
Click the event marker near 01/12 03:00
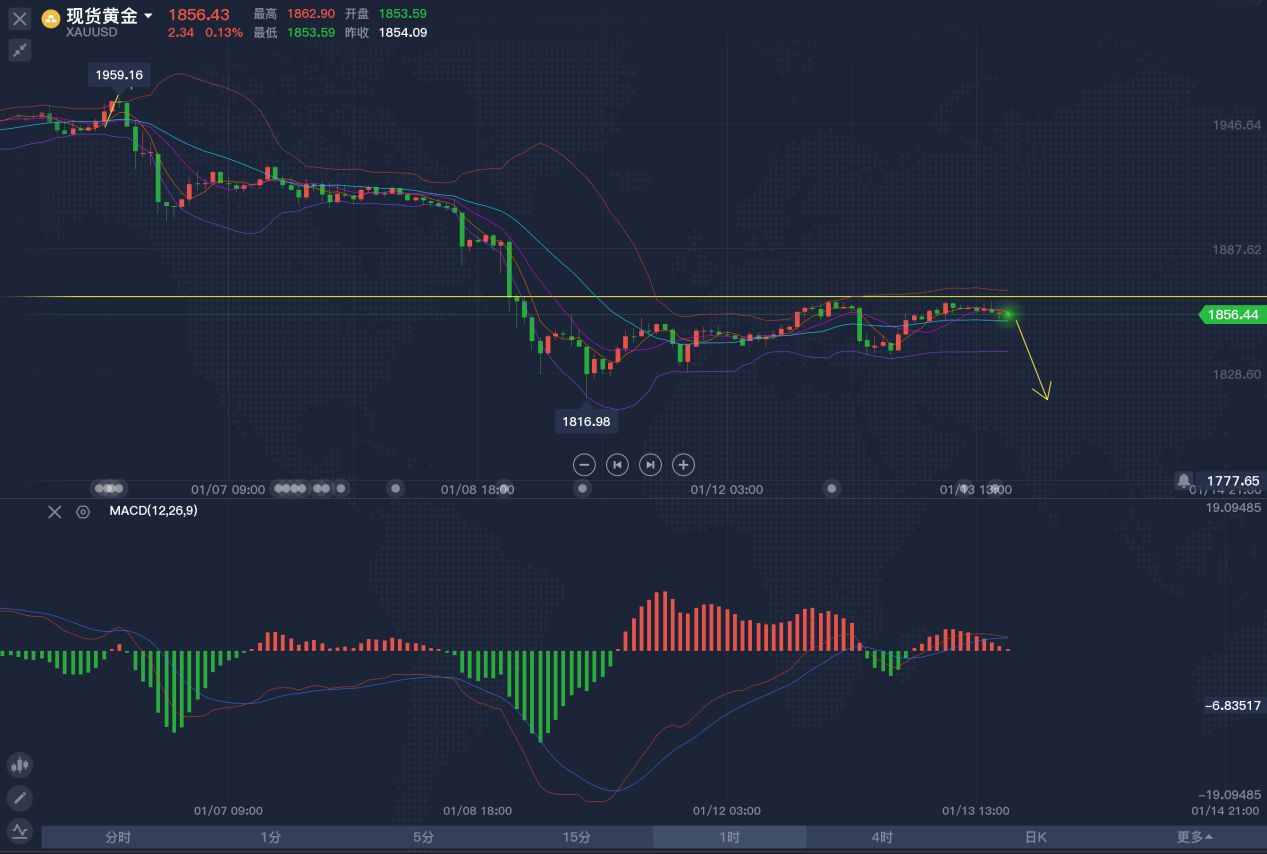click(x=832, y=488)
